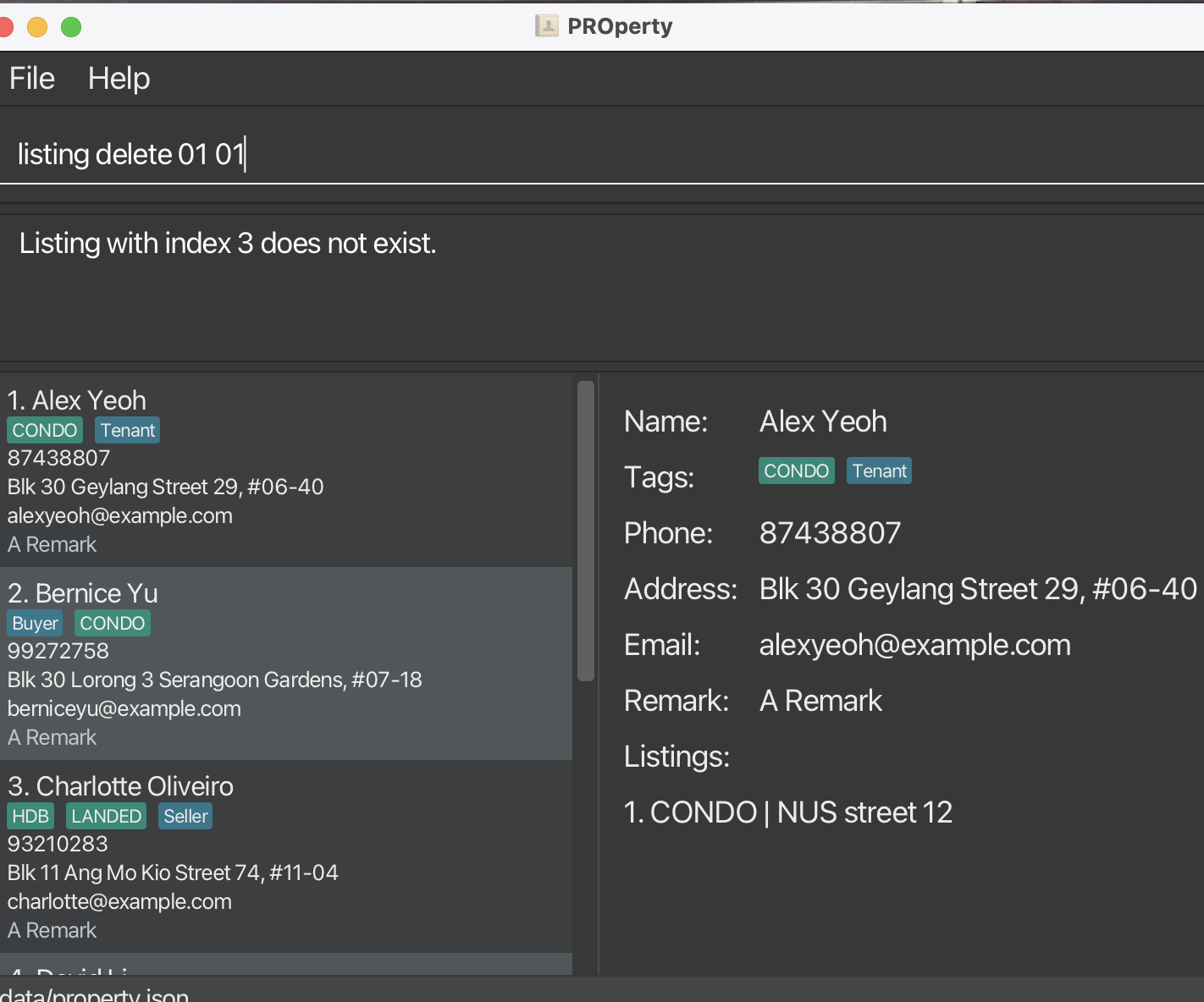Click 'Blk 30 Lorong 3 Serangoon Gardens, #07-18'
1204x1002 pixels.
214,680
